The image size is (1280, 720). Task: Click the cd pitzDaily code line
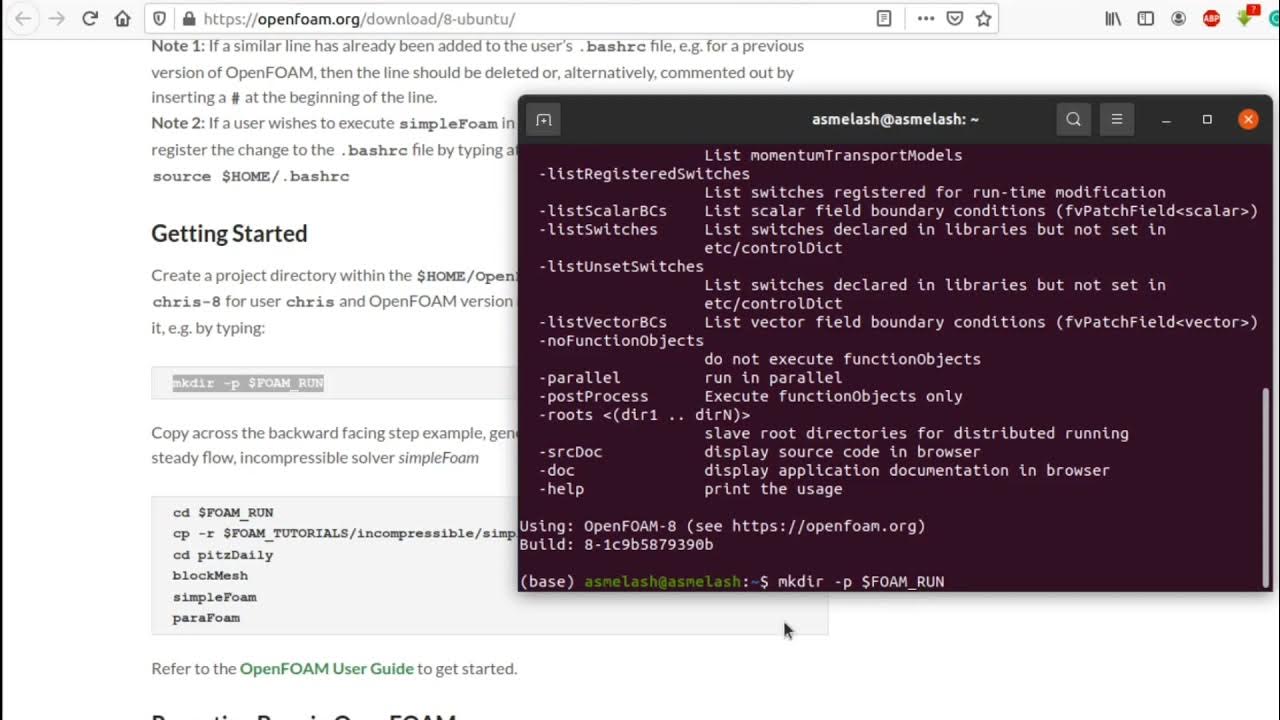pos(223,555)
